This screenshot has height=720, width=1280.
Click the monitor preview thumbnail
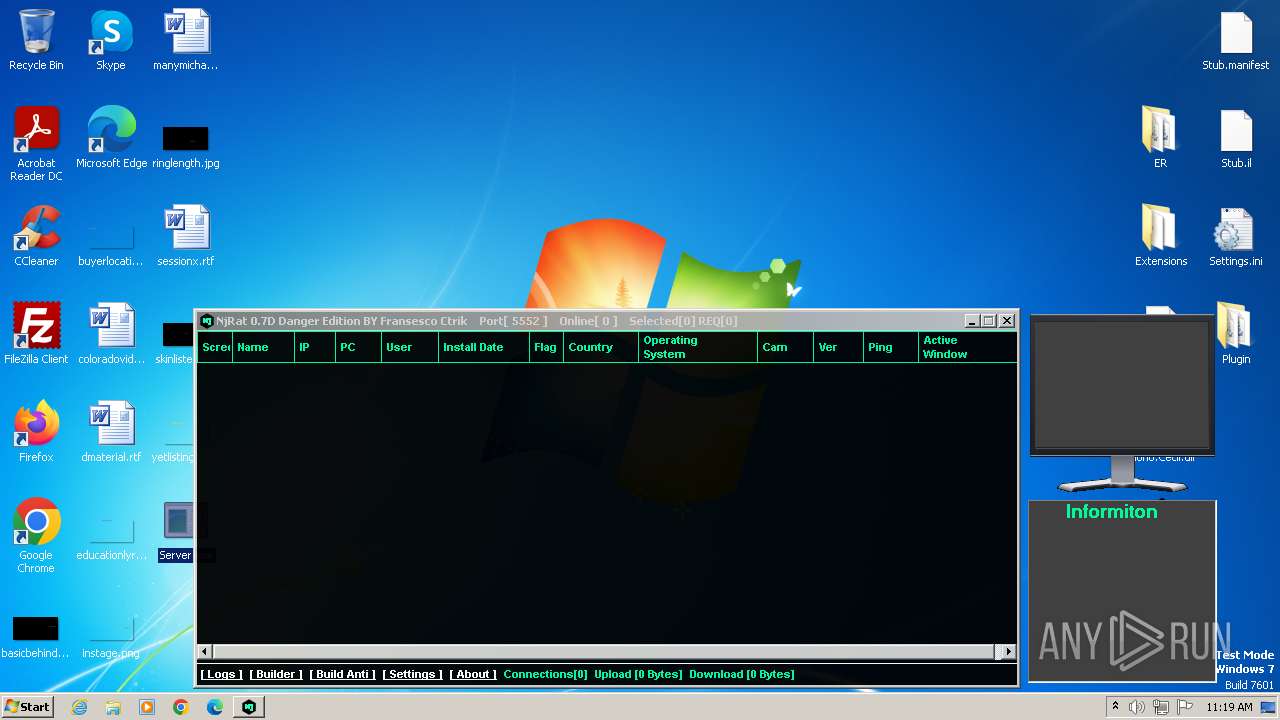pyautogui.click(x=1122, y=385)
